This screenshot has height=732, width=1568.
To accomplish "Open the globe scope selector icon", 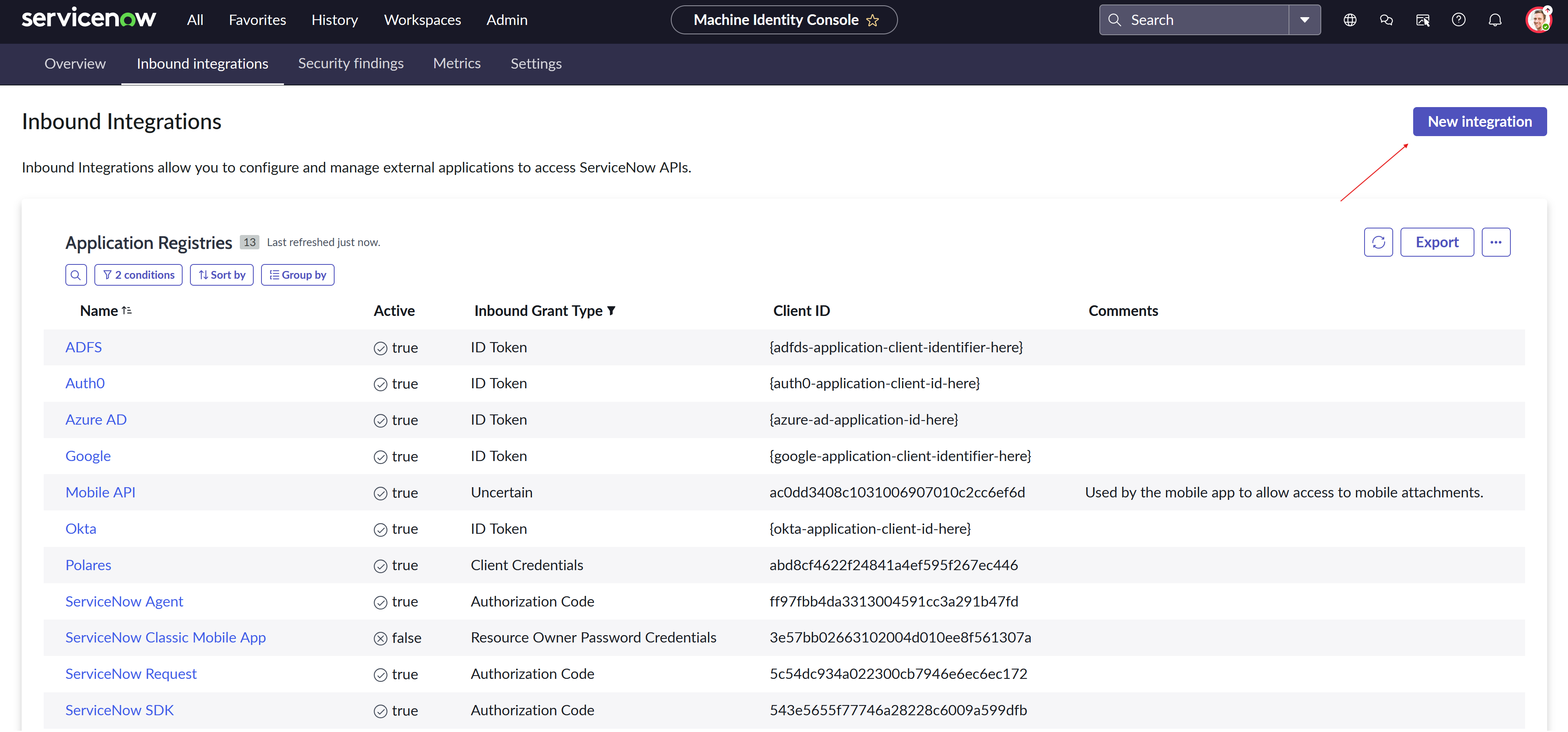I will tap(1349, 20).
